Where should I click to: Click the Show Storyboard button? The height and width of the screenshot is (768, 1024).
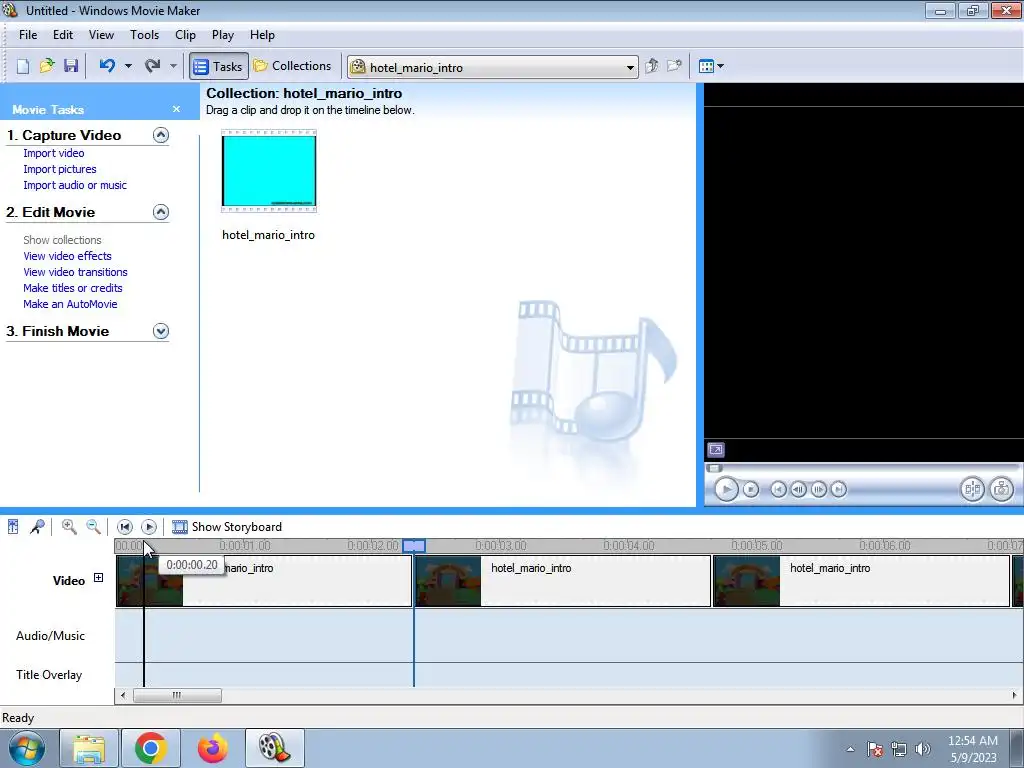[227, 526]
